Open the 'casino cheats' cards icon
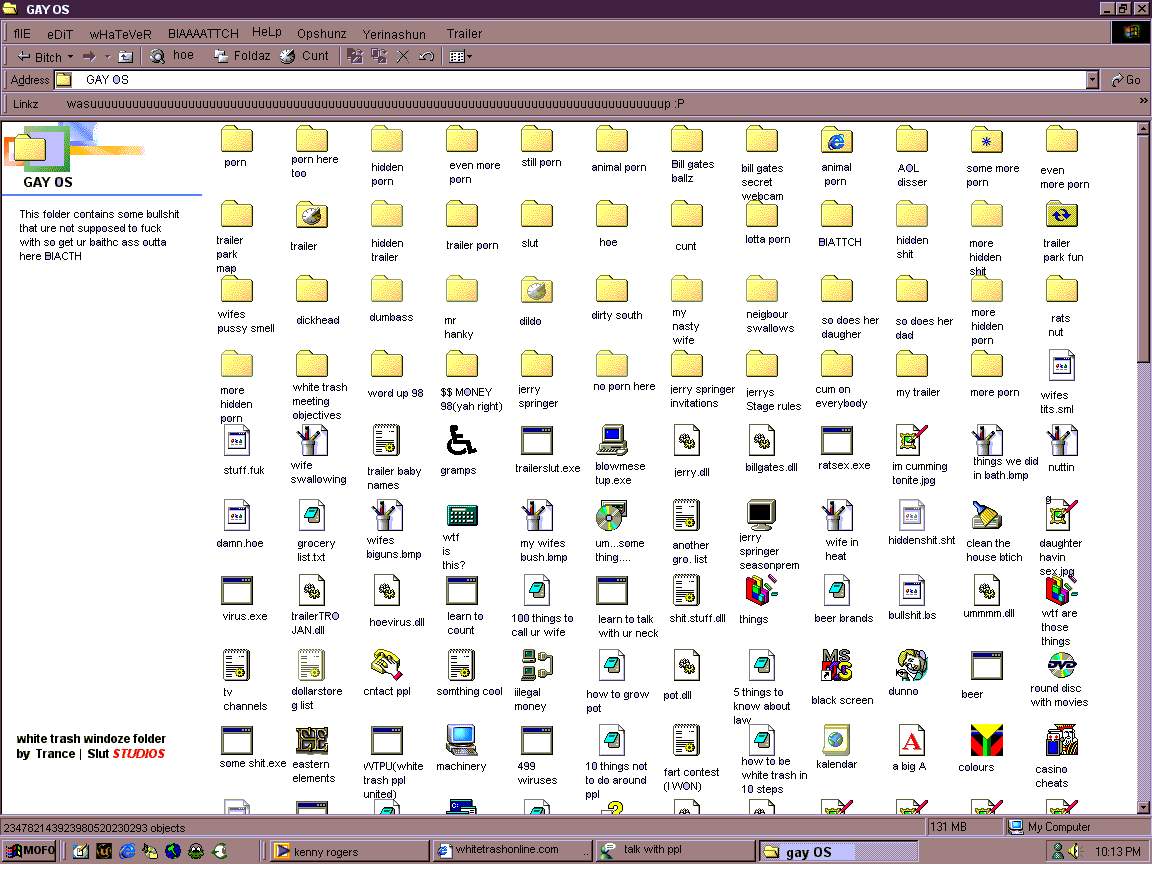Screen dimensions: 1152x875 pos(1061,741)
